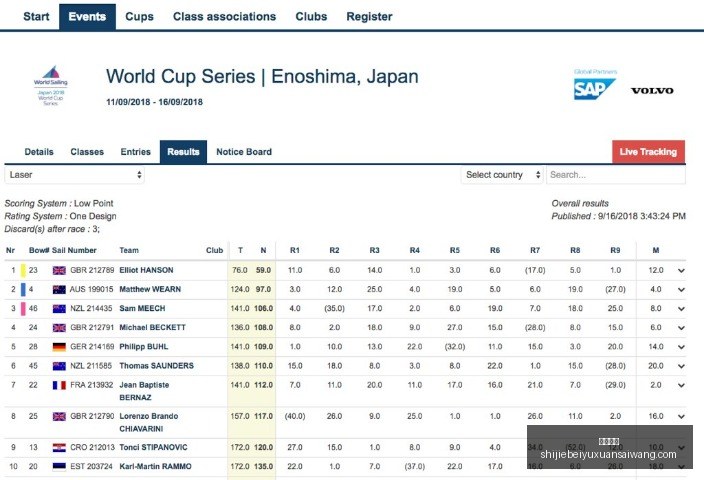Viewport: 704px width, 480px height.
Task: Click the British flag next to Elliot HANSON
Action: point(59,270)
